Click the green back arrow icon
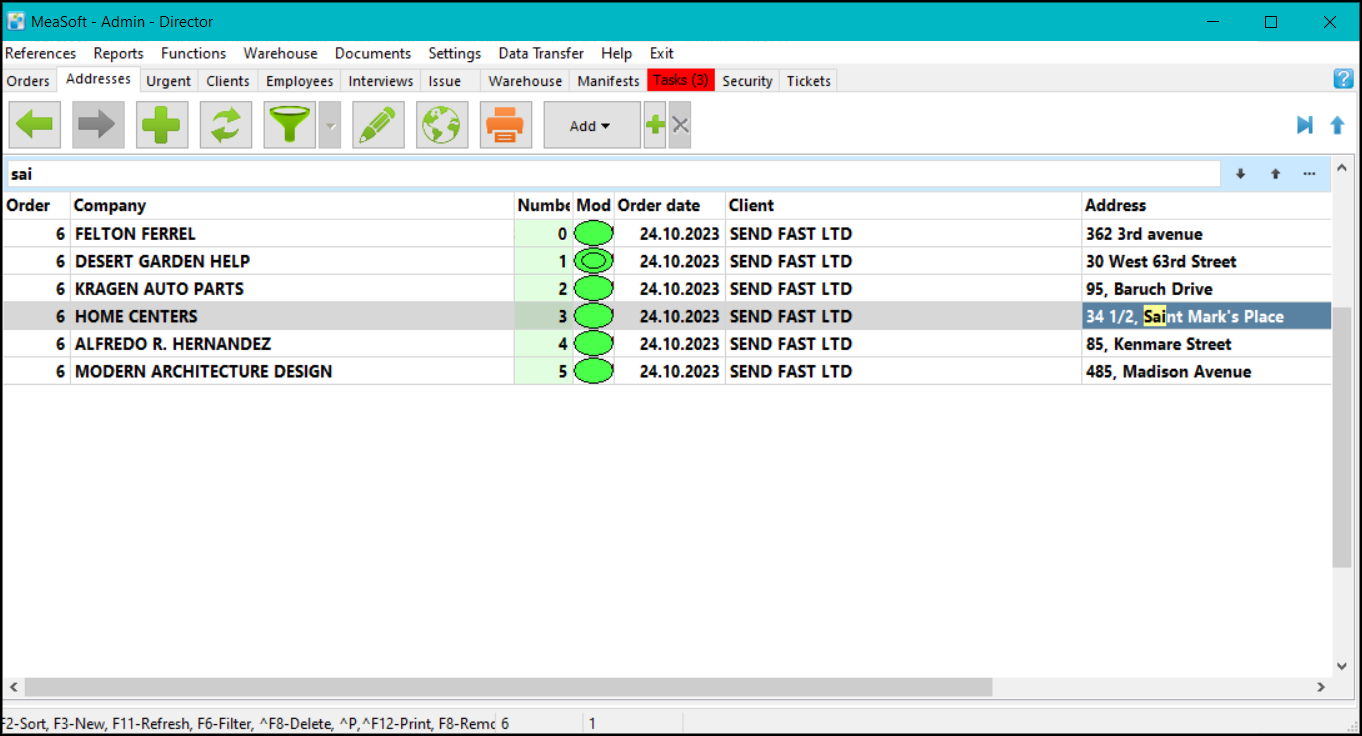This screenshot has height=736, width=1362. pyautogui.click(x=35, y=126)
